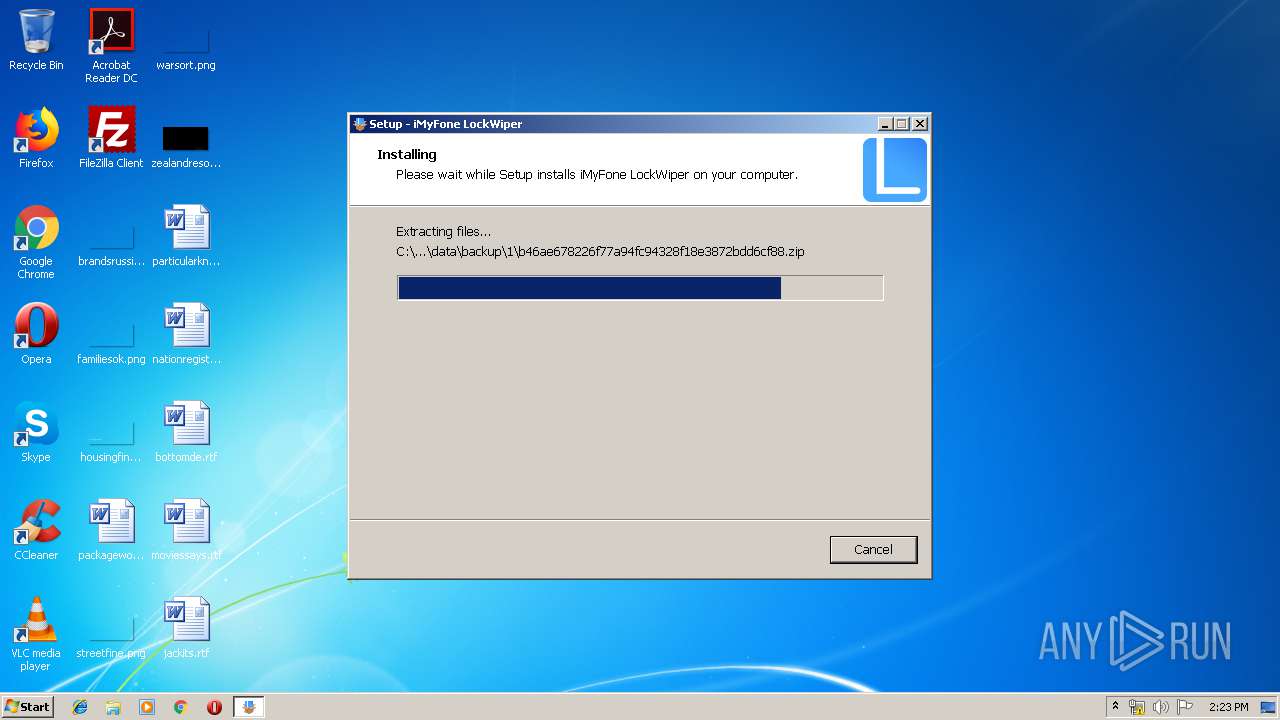Select the Google Chrome desktop shortcut
1280x720 pixels.
click(x=36, y=243)
